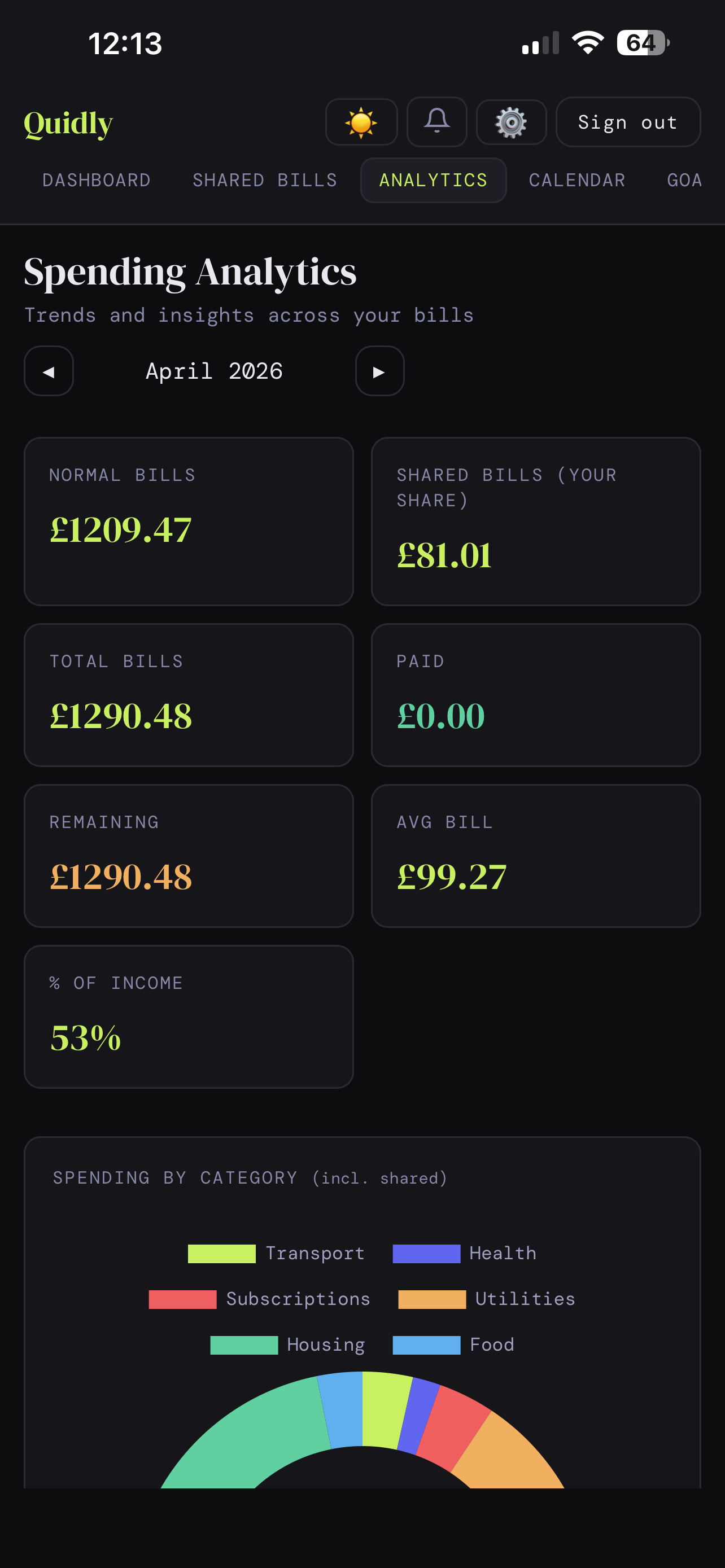The image size is (725, 1568).
Task: Select the Normal Bills summary card
Action: 189,521
